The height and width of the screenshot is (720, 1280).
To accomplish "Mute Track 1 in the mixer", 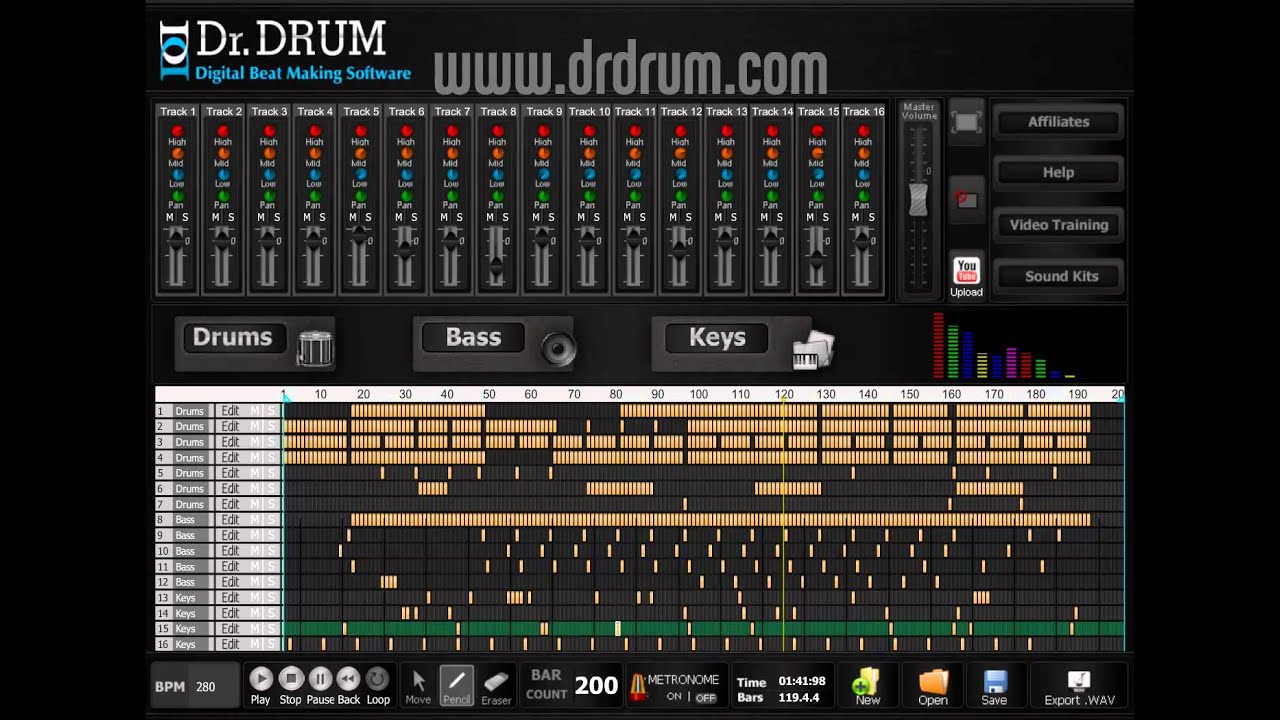I will coord(170,218).
